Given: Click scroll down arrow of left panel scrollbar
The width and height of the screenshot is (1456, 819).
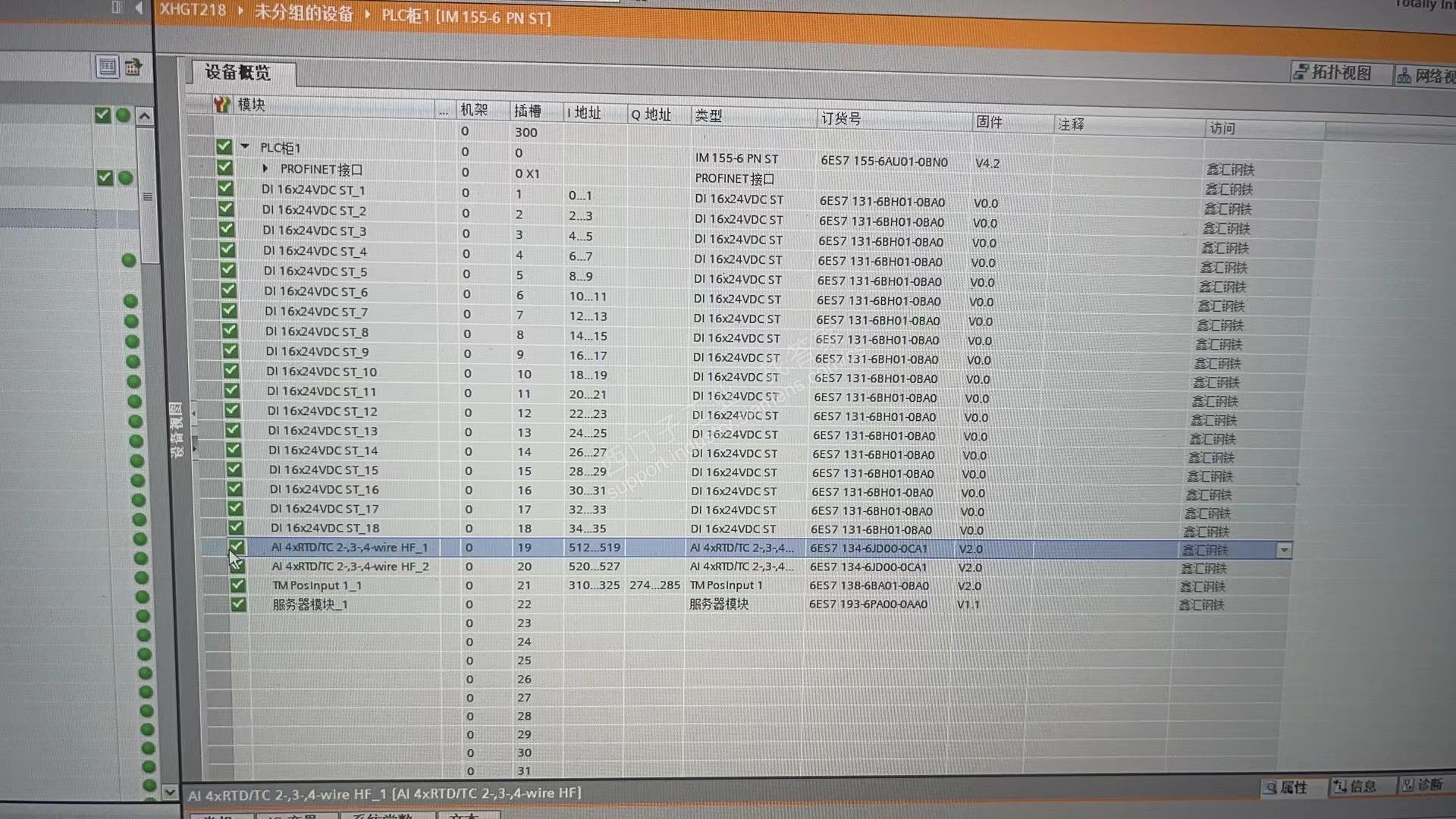Looking at the screenshot, I should [x=169, y=792].
